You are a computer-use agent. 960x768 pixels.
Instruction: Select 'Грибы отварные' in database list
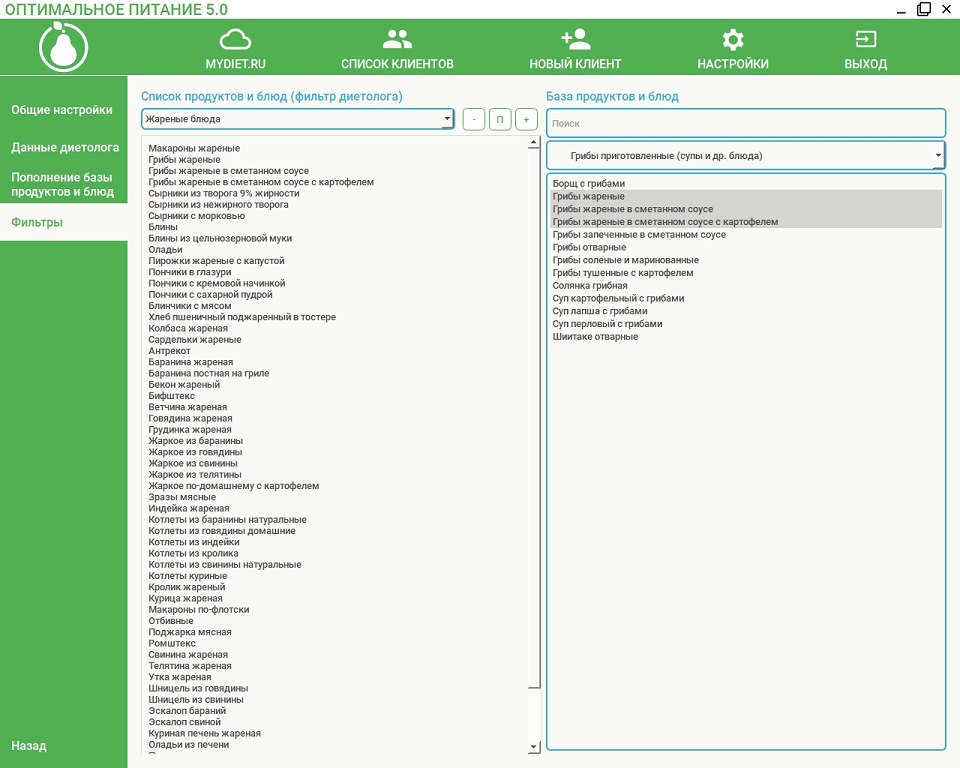point(589,247)
